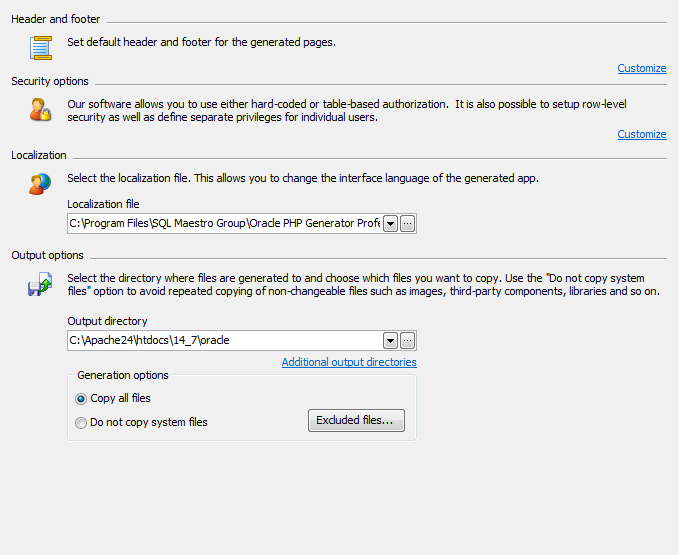Image resolution: width=679 pixels, height=555 pixels.
Task: Click inside the Output directory path field
Action: coord(224,340)
